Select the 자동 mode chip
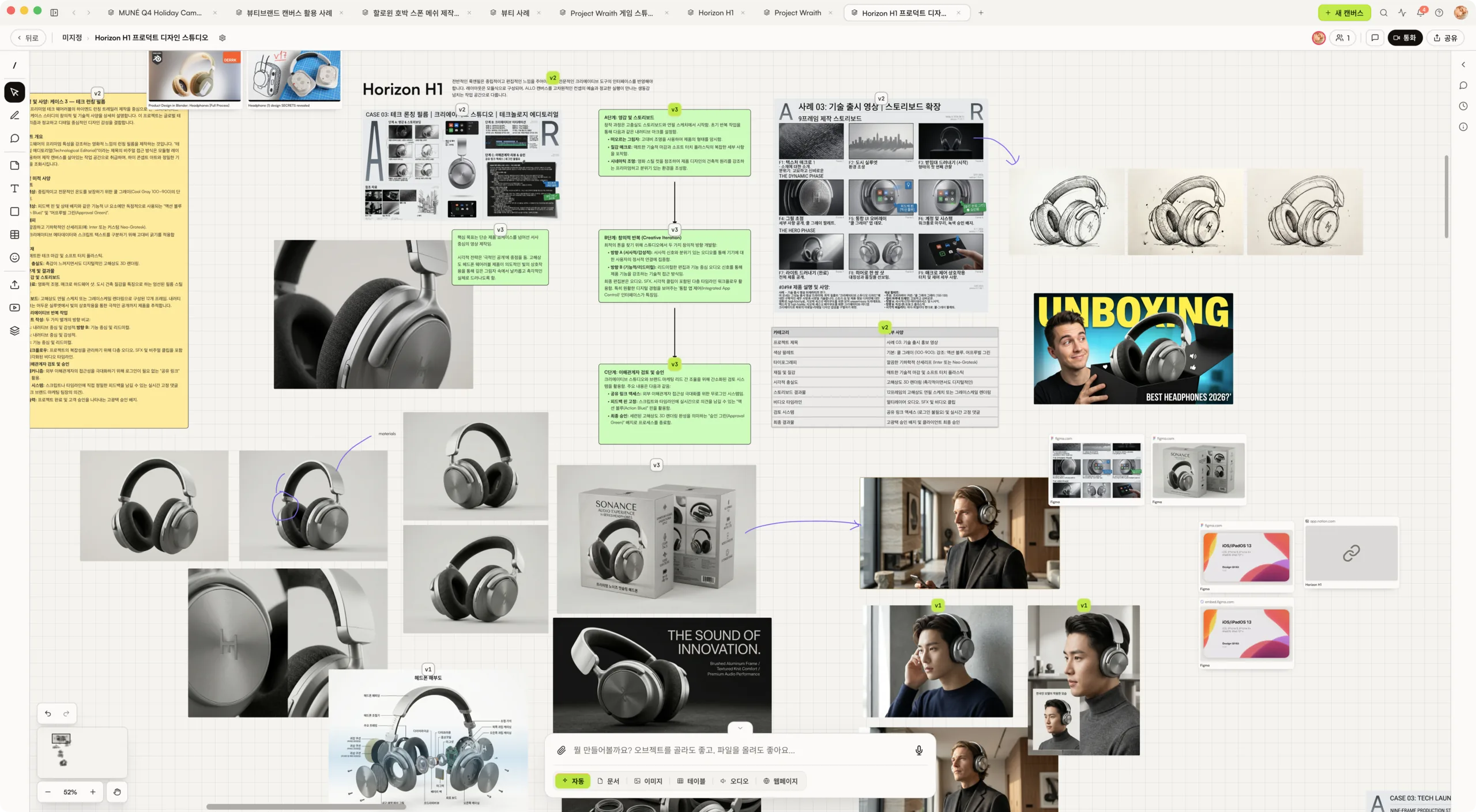This screenshot has width=1476, height=812. [573, 781]
